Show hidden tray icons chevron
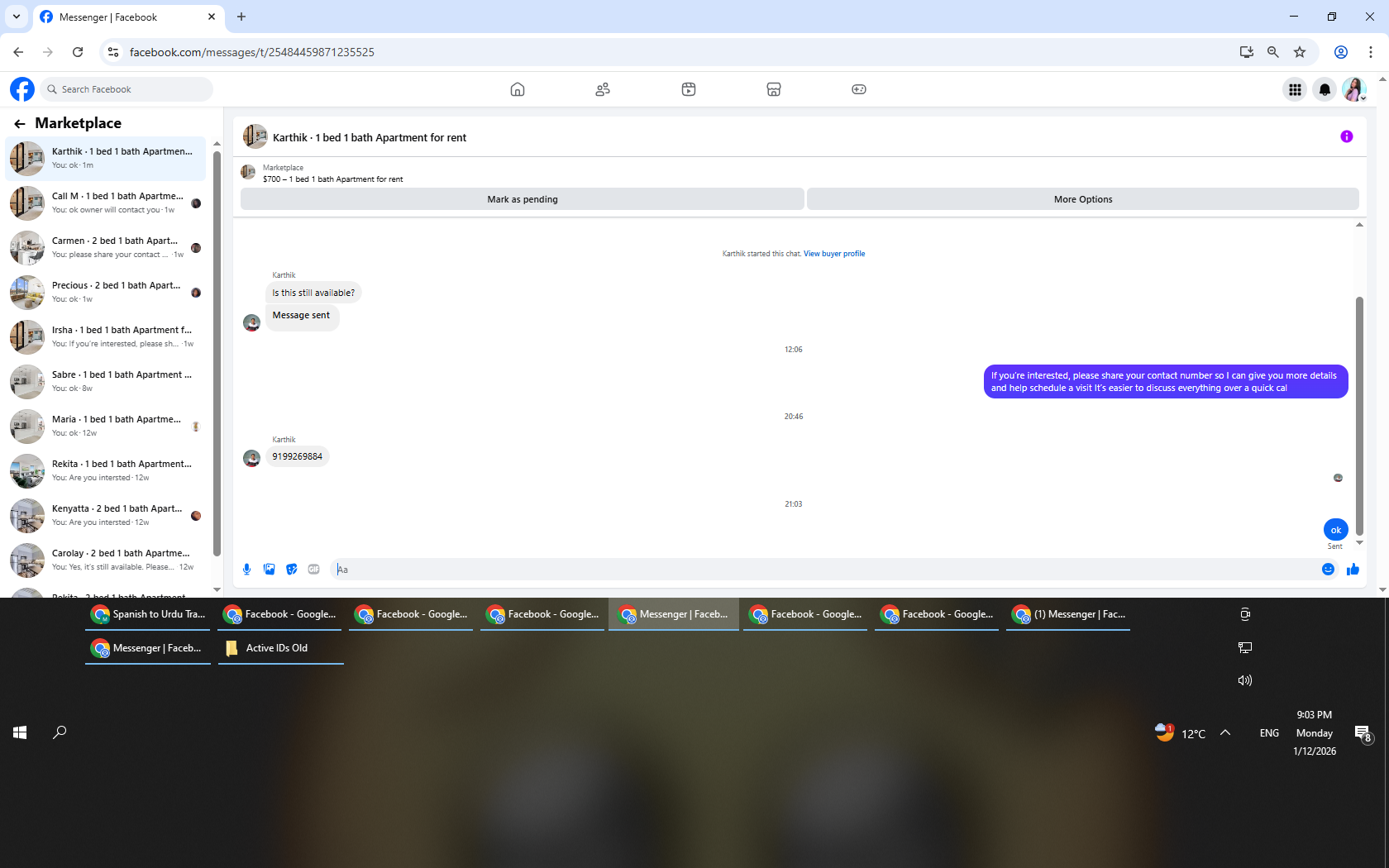The height and width of the screenshot is (868, 1389). click(1225, 732)
